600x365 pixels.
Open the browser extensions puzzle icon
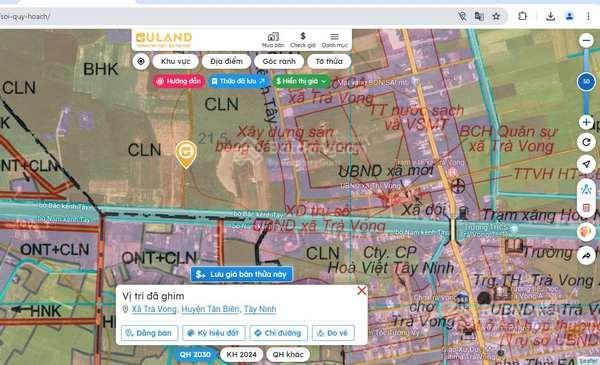pyautogui.click(x=522, y=16)
